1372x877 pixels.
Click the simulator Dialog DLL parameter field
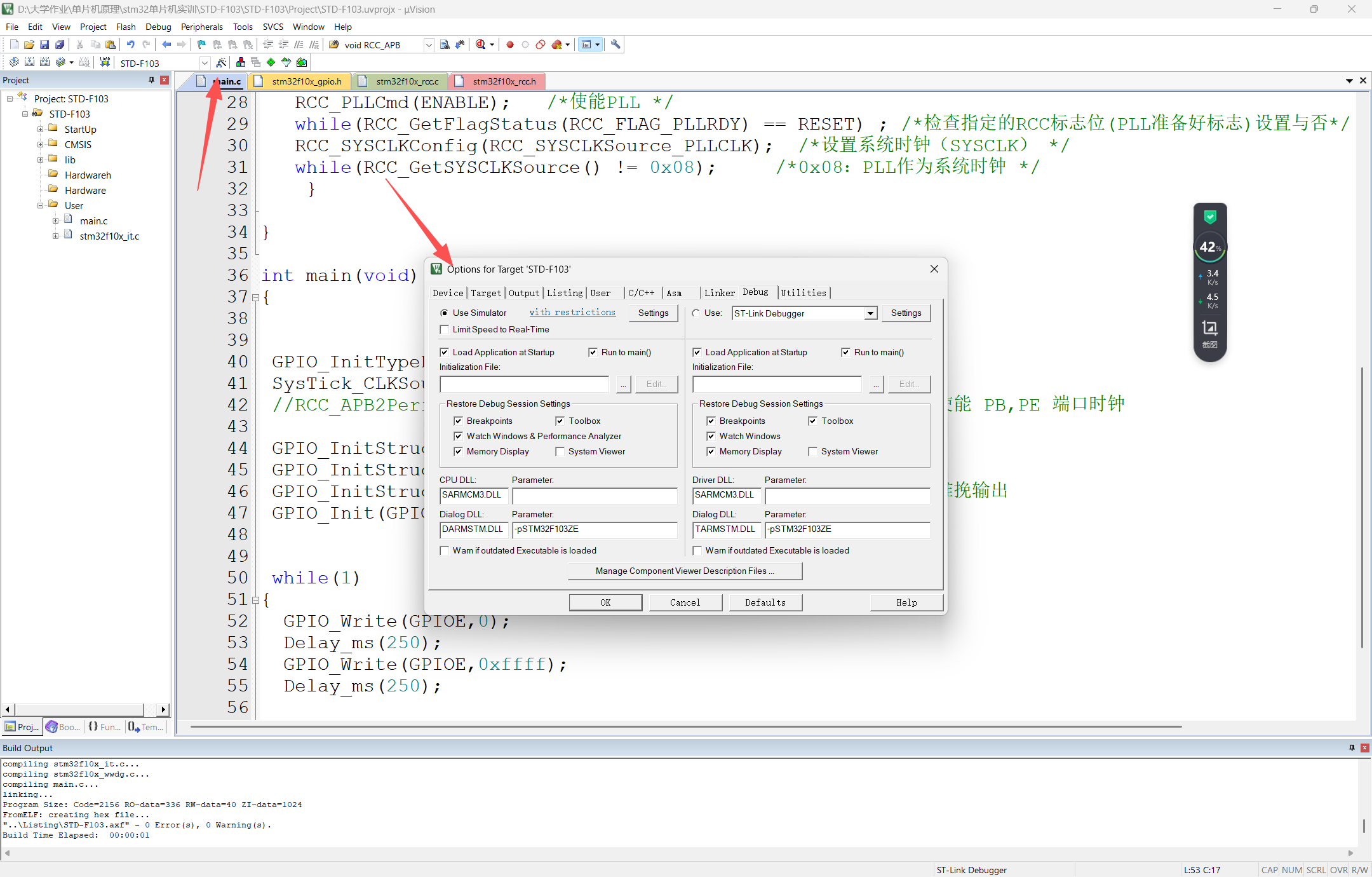(595, 529)
